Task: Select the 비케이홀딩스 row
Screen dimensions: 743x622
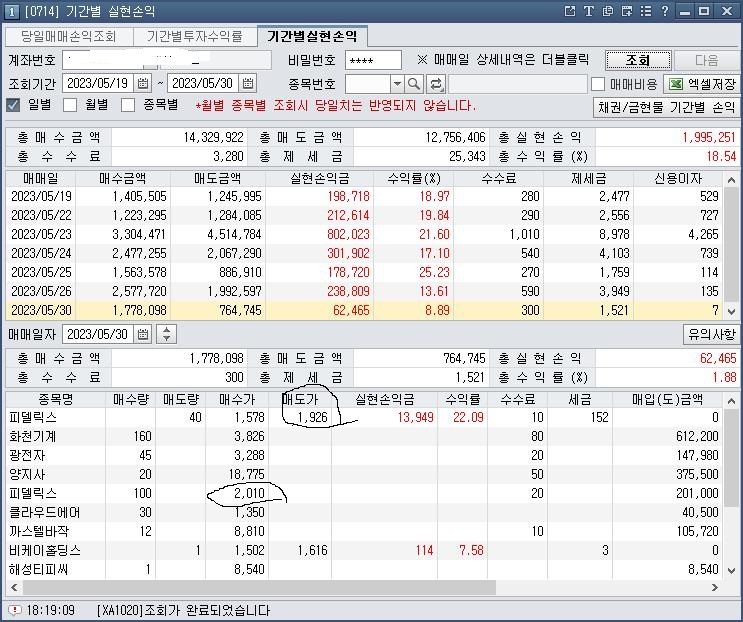Action: tap(364, 550)
